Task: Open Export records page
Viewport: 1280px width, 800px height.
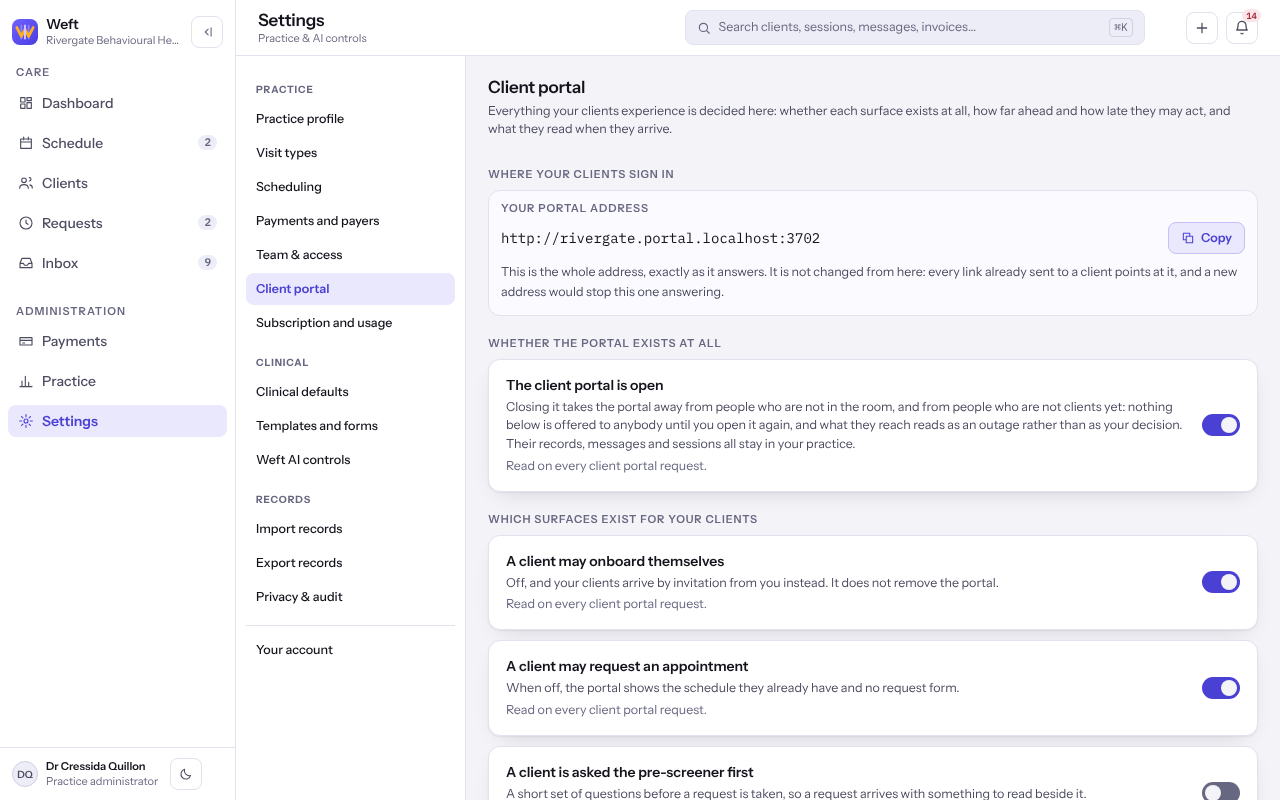Action: 350,563
